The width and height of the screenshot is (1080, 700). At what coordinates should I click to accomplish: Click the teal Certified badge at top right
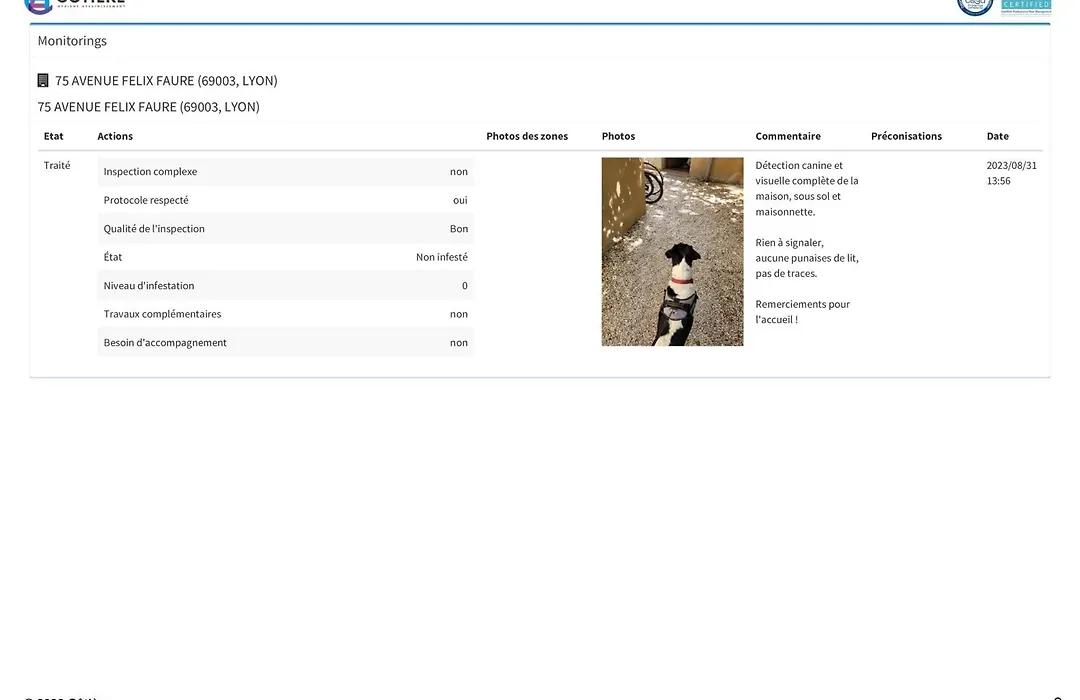(x=1026, y=6)
